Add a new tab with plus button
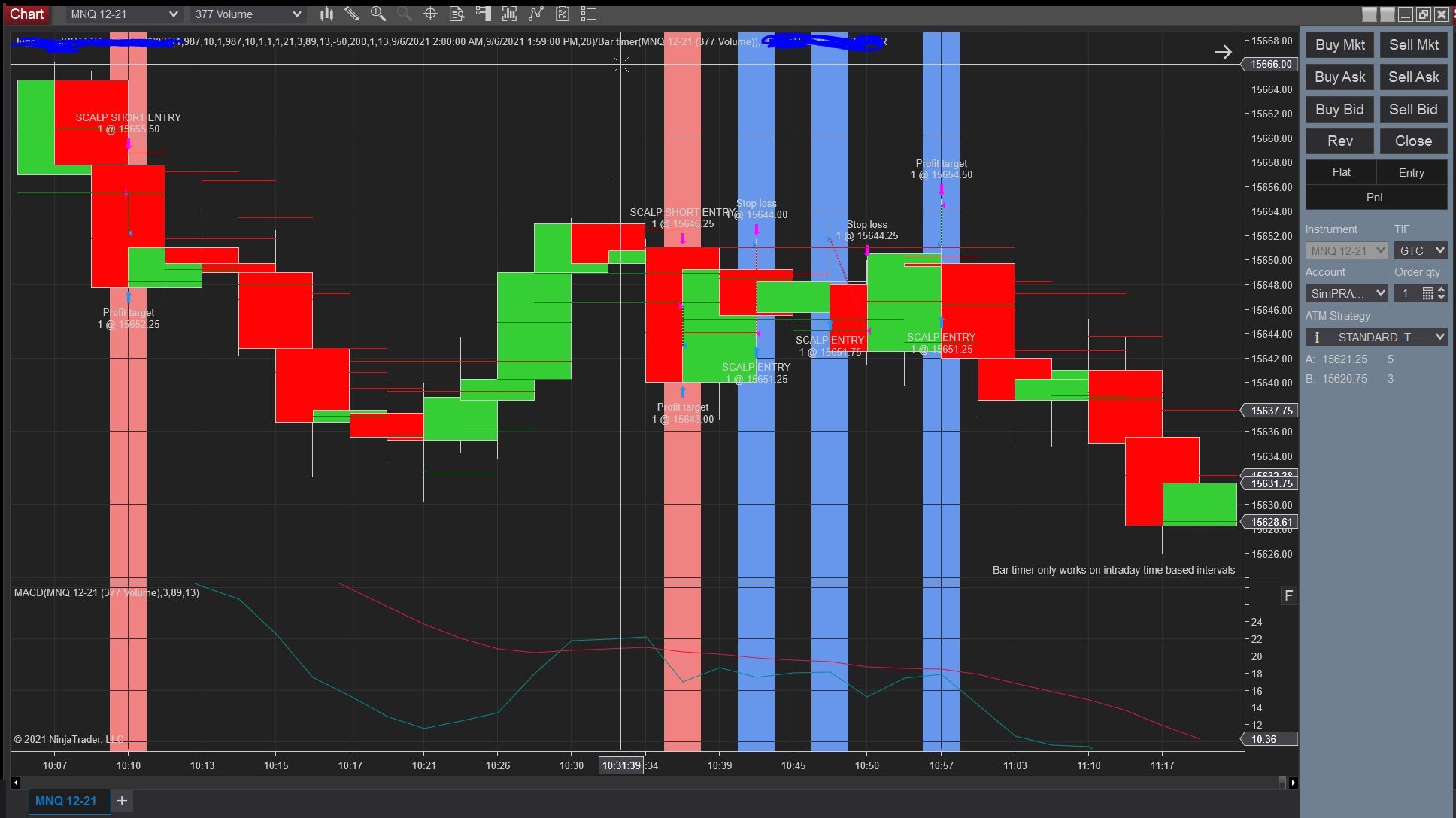Image resolution: width=1456 pixels, height=818 pixels. click(122, 801)
